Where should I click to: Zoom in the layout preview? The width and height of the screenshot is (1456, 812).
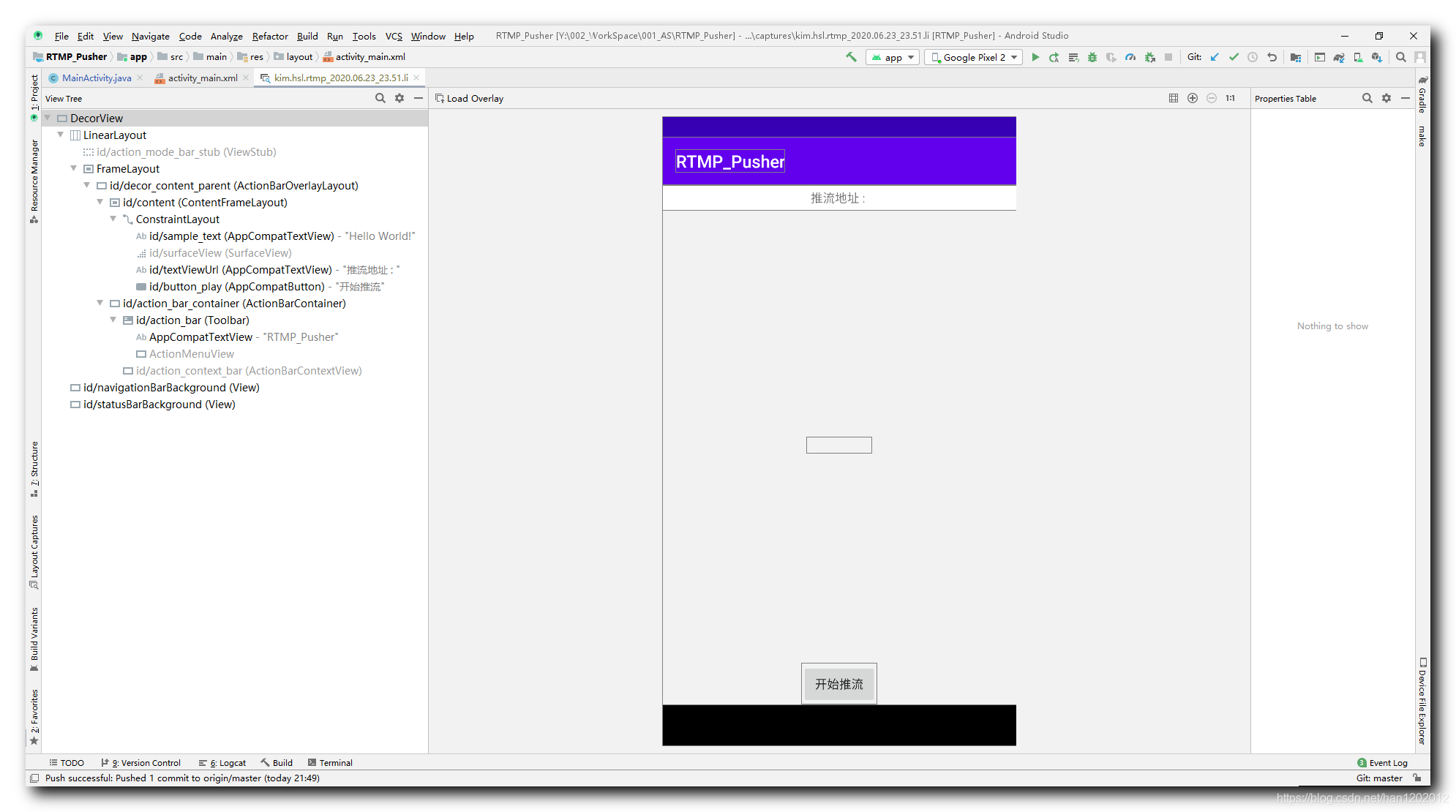pyautogui.click(x=1193, y=98)
